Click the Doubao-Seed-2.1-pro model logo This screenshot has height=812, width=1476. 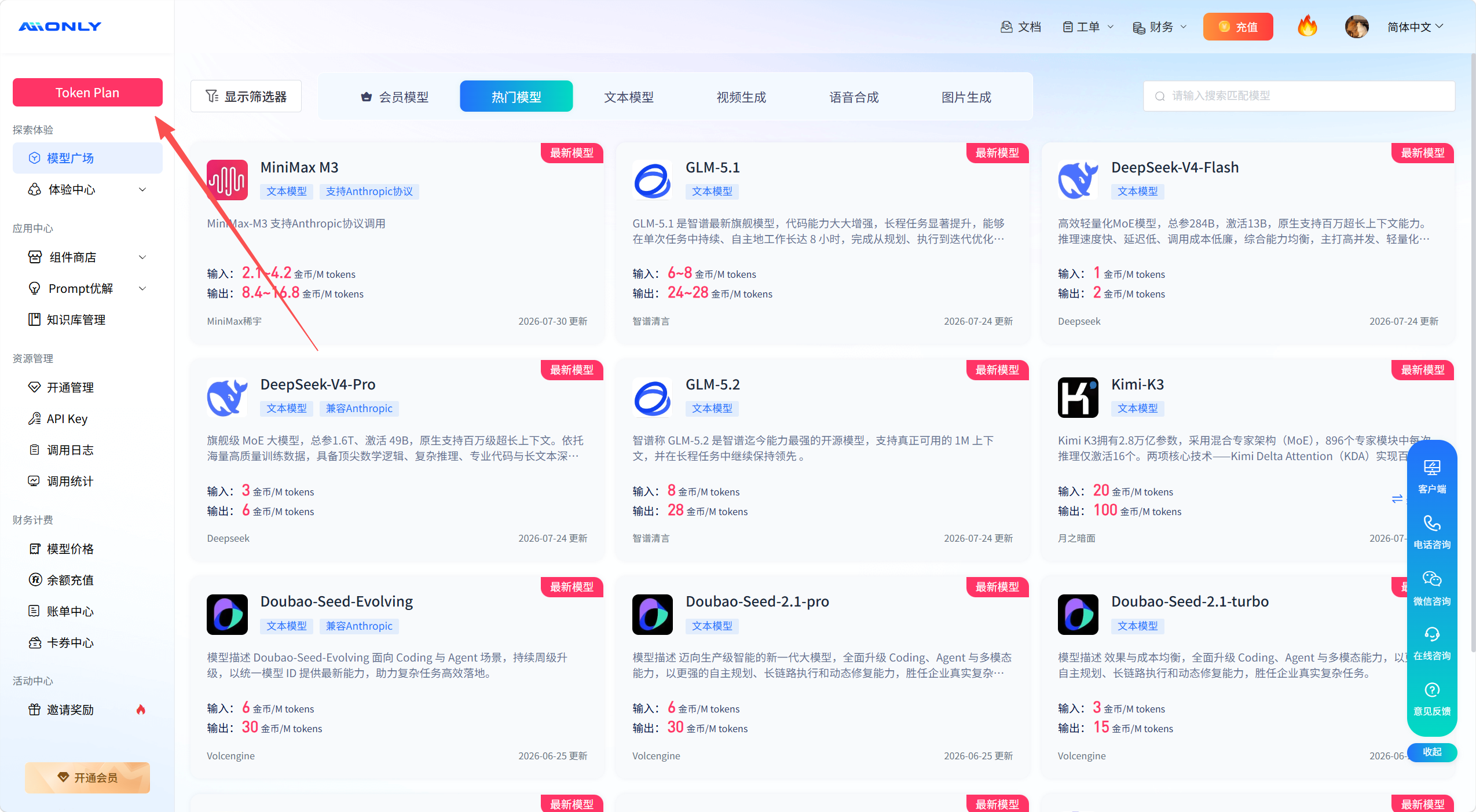click(653, 615)
